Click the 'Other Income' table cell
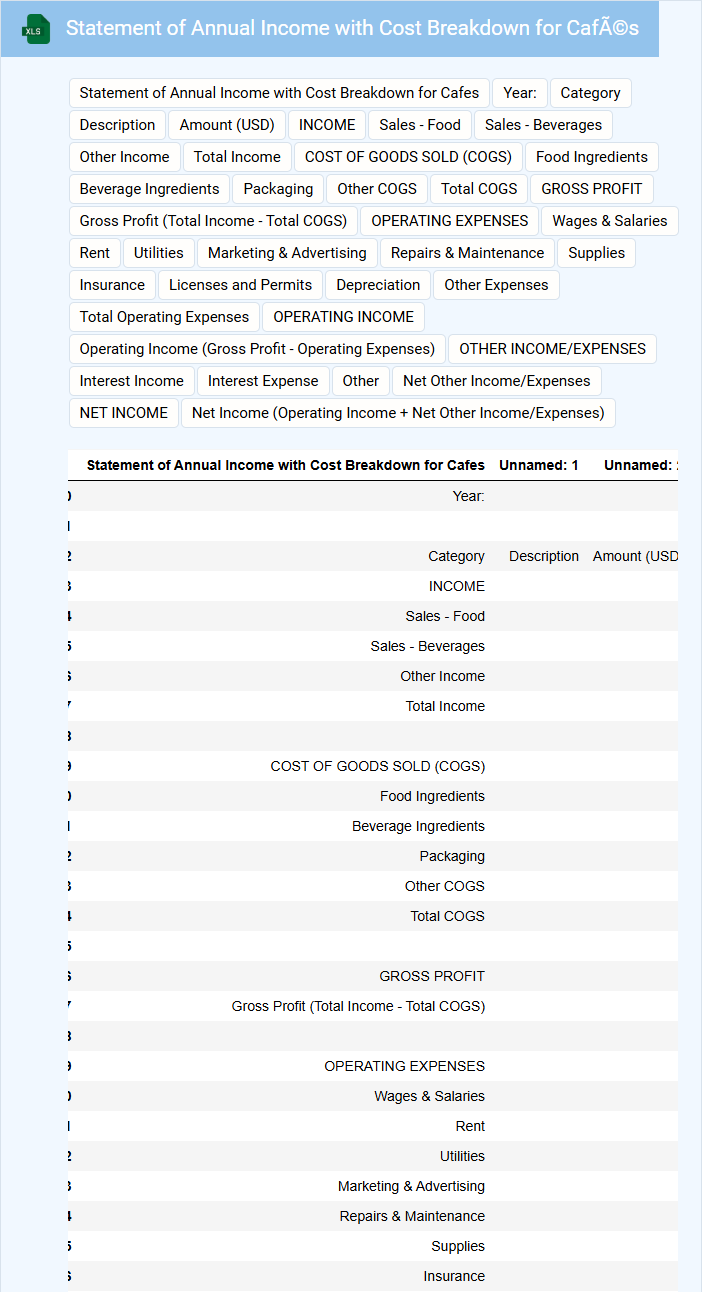 [x=443, y=676]
